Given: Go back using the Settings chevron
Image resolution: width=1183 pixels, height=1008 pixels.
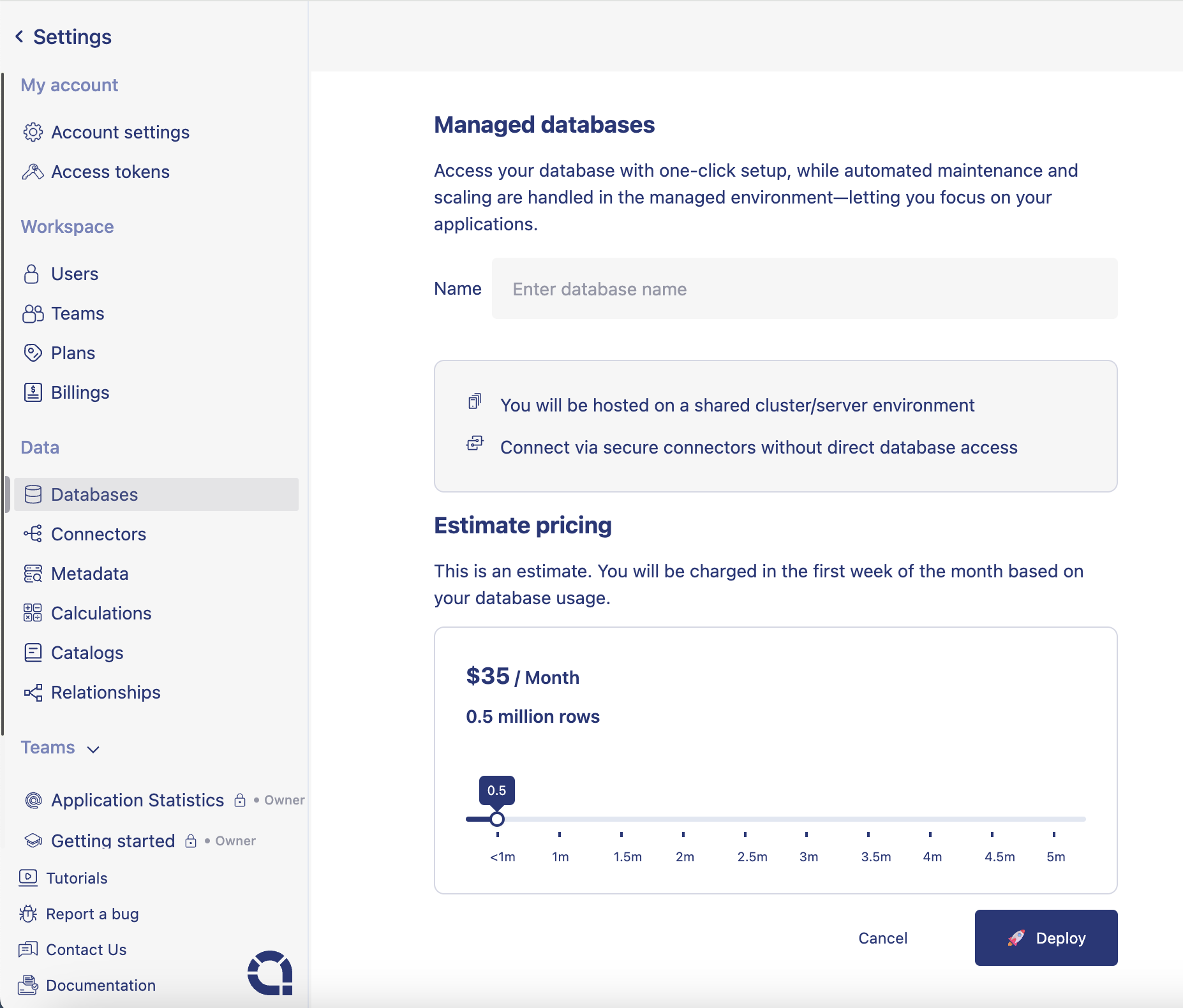Looking at the screenshot, I should [20, 37].
